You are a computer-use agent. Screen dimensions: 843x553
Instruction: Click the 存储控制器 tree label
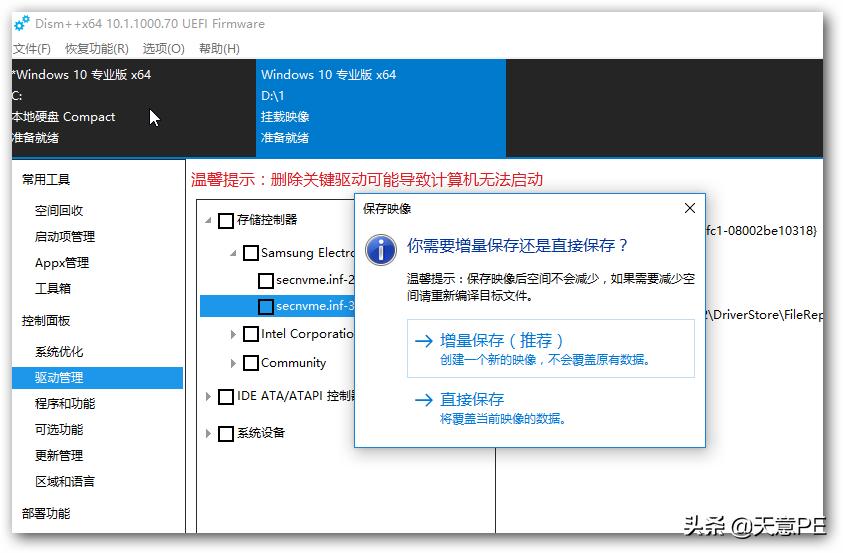click(x=267, y=220)
